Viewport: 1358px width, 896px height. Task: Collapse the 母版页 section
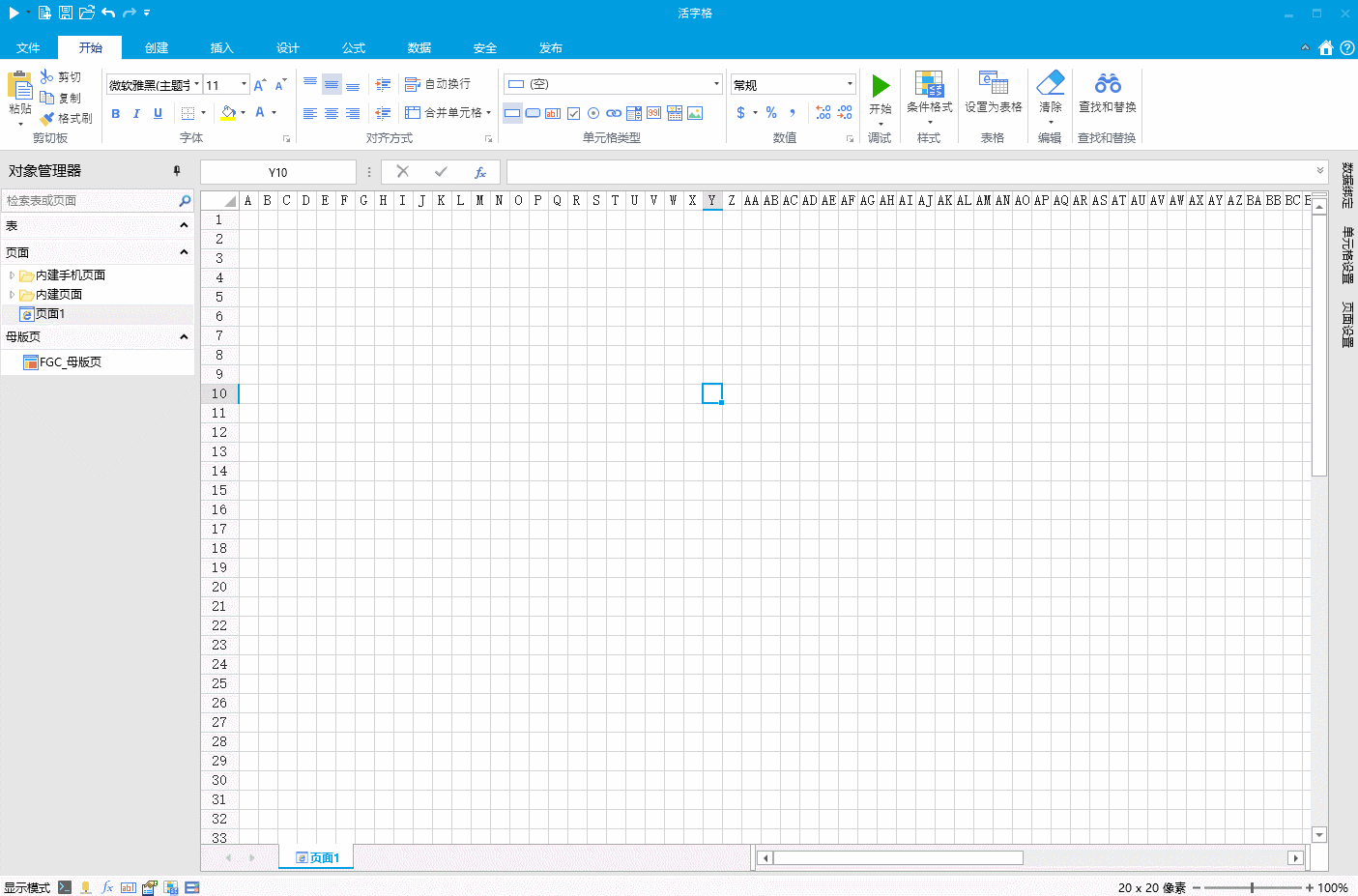tap(184, 336)
